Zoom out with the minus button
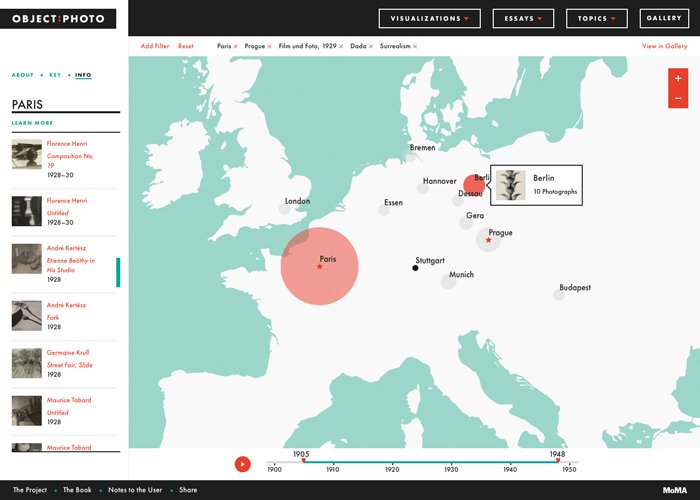700x500 pixels. (x=678, y=98)
